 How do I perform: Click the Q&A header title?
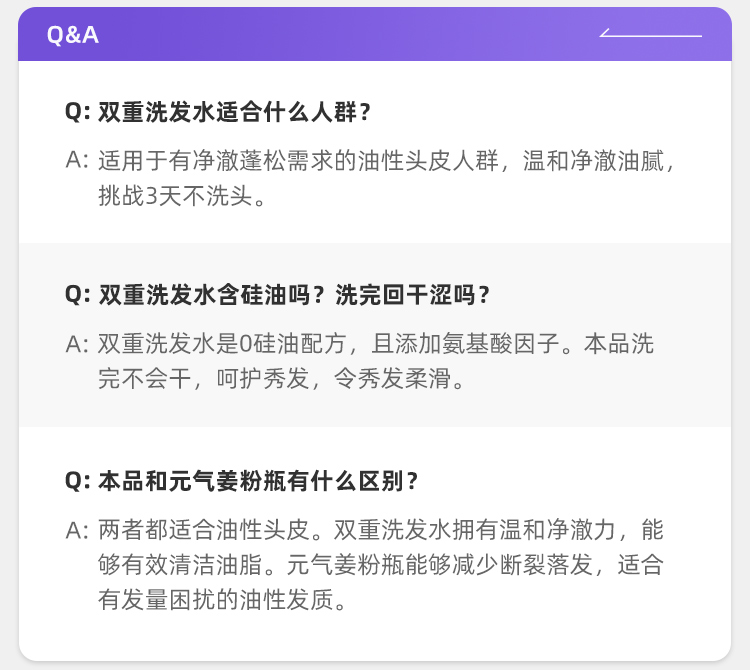[73, 35]
